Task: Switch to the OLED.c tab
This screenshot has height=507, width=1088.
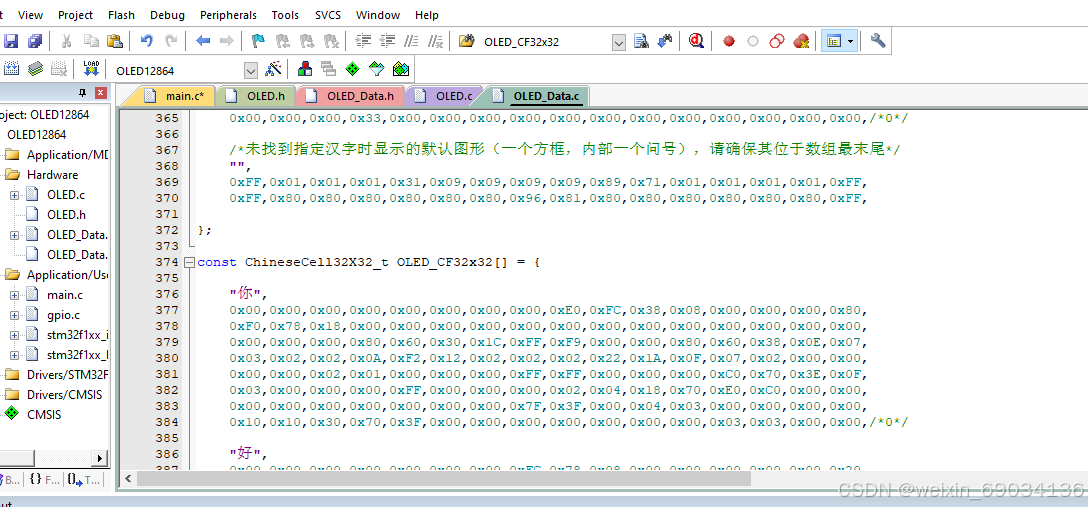Action: tap(444, 96)
